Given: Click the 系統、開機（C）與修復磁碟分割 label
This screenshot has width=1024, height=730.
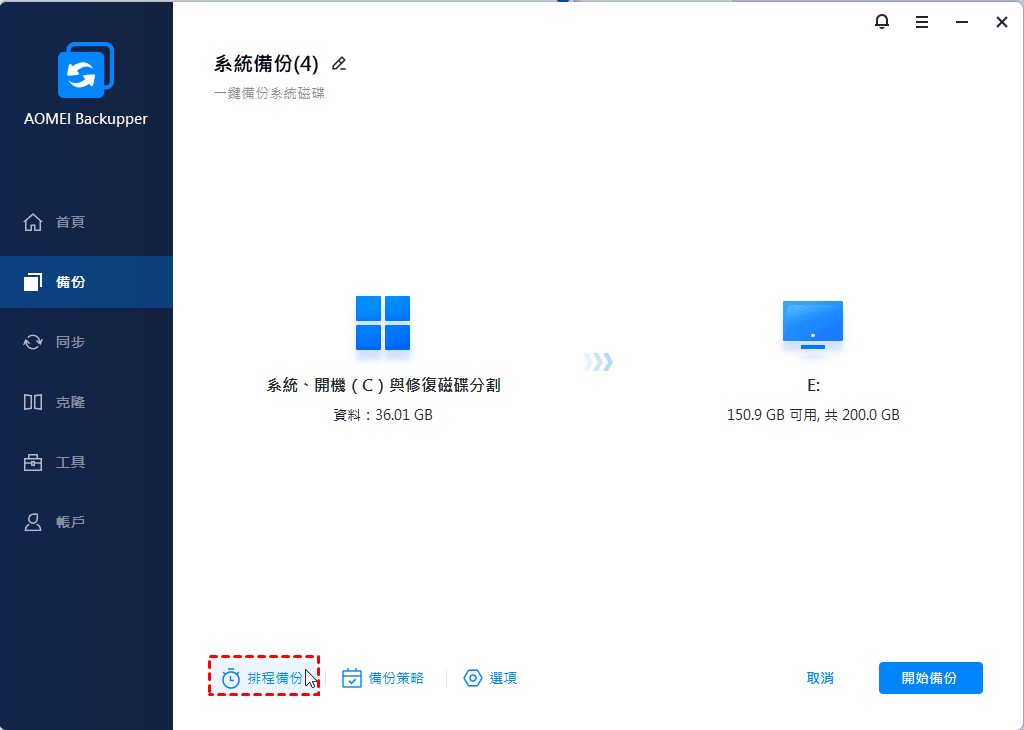Looking at the screenshot, I should pyautogui.click(x=383, y=385).
